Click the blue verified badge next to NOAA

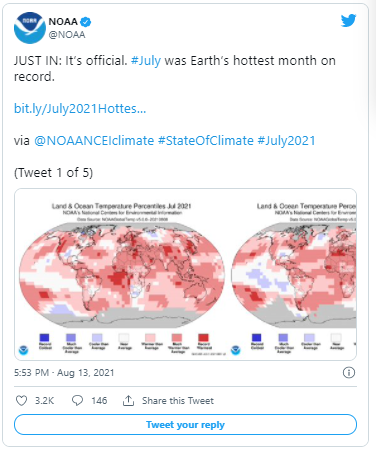pos(86,22)
